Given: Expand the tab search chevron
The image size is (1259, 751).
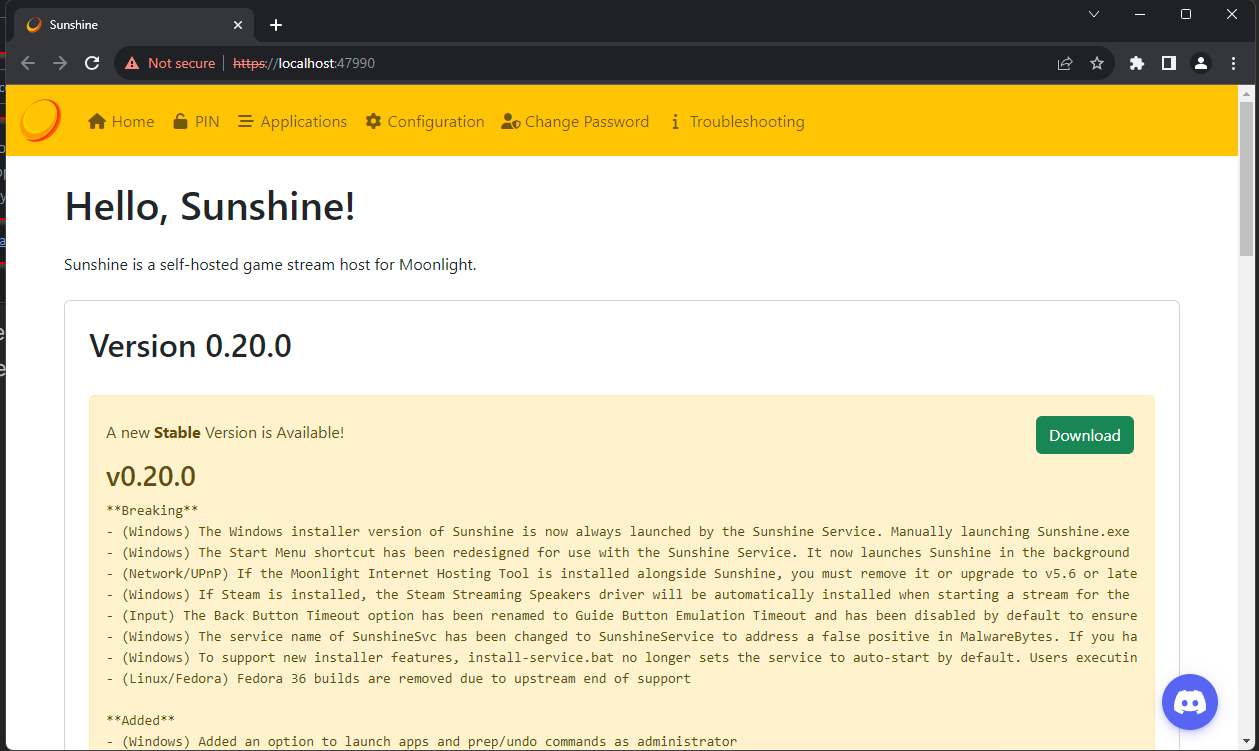Looking at the screenshot, I should [1094, 14].
